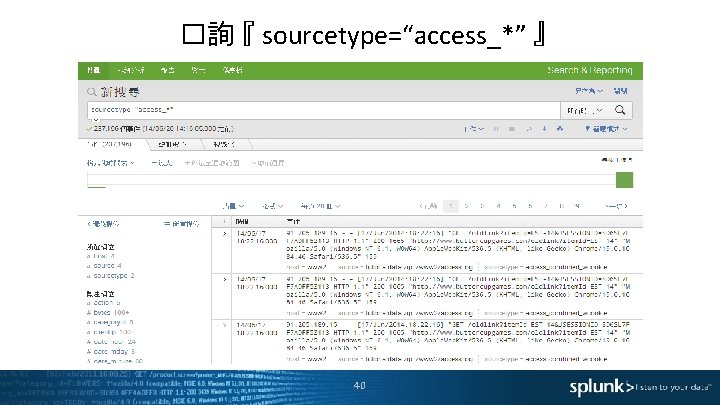Image resolution: width=720 pixels, height=405 pixels.
Task: Open the Save As dropdown
Action: click(x=589, y=91)
